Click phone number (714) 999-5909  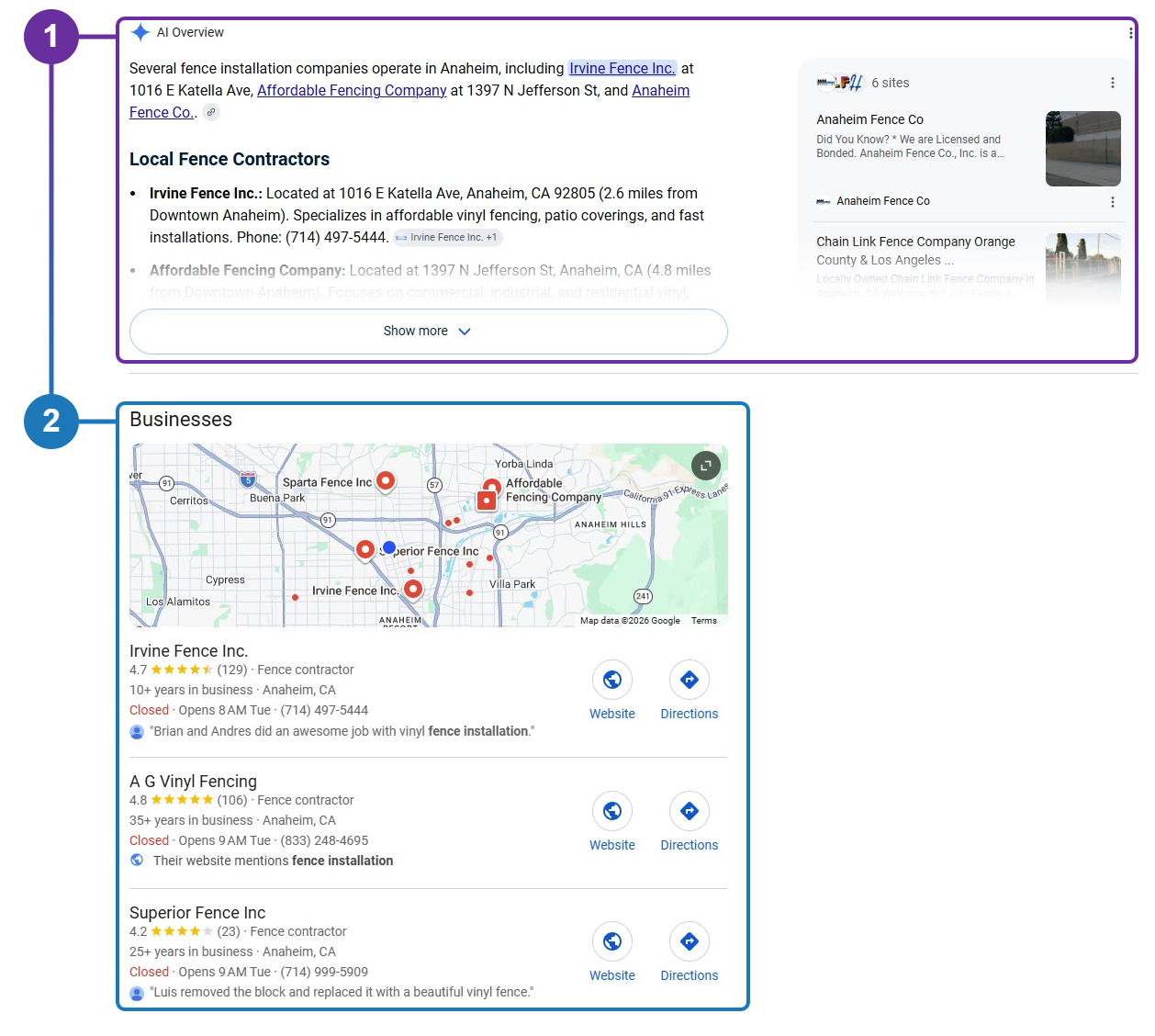pos(324,972)
